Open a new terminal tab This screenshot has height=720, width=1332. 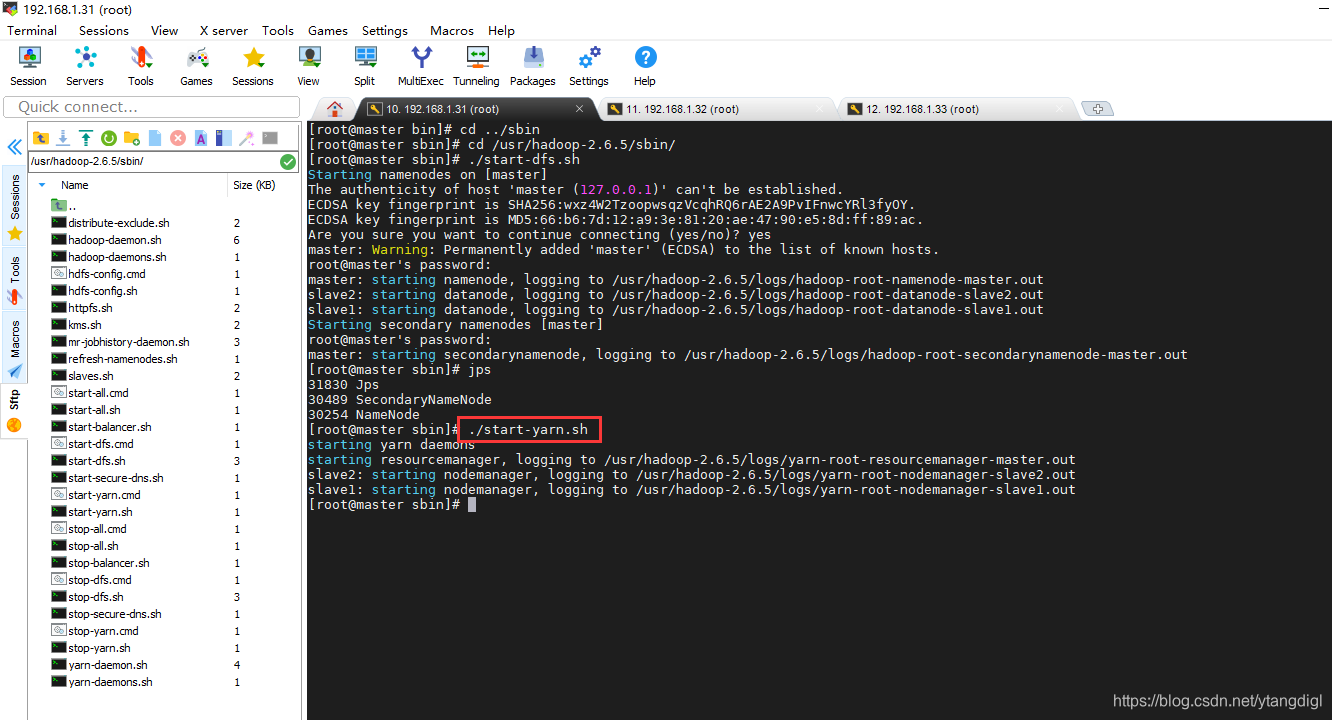pyautogui.click(x=1098, y=109)
